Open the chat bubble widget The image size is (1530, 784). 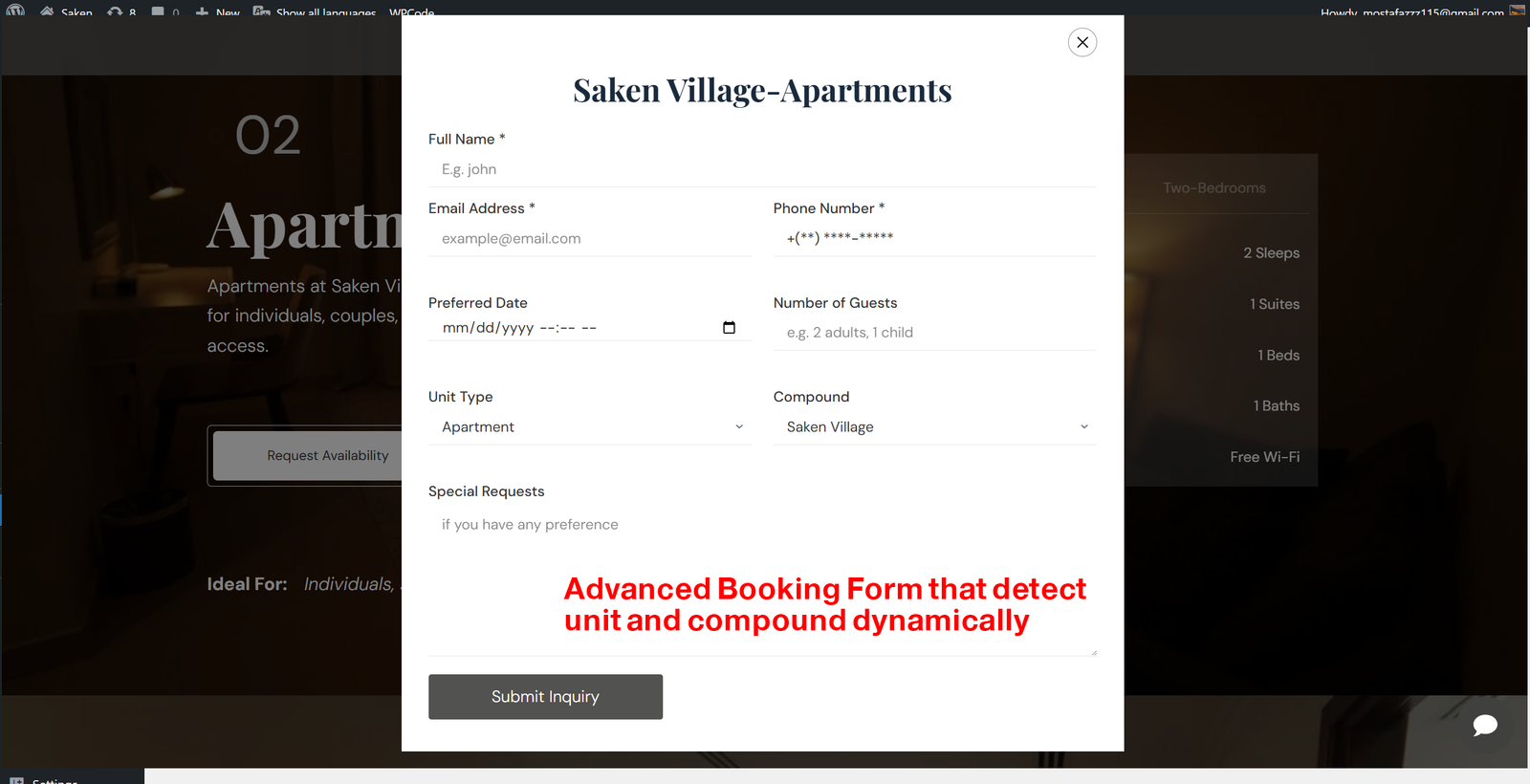tap(1485, 726)
